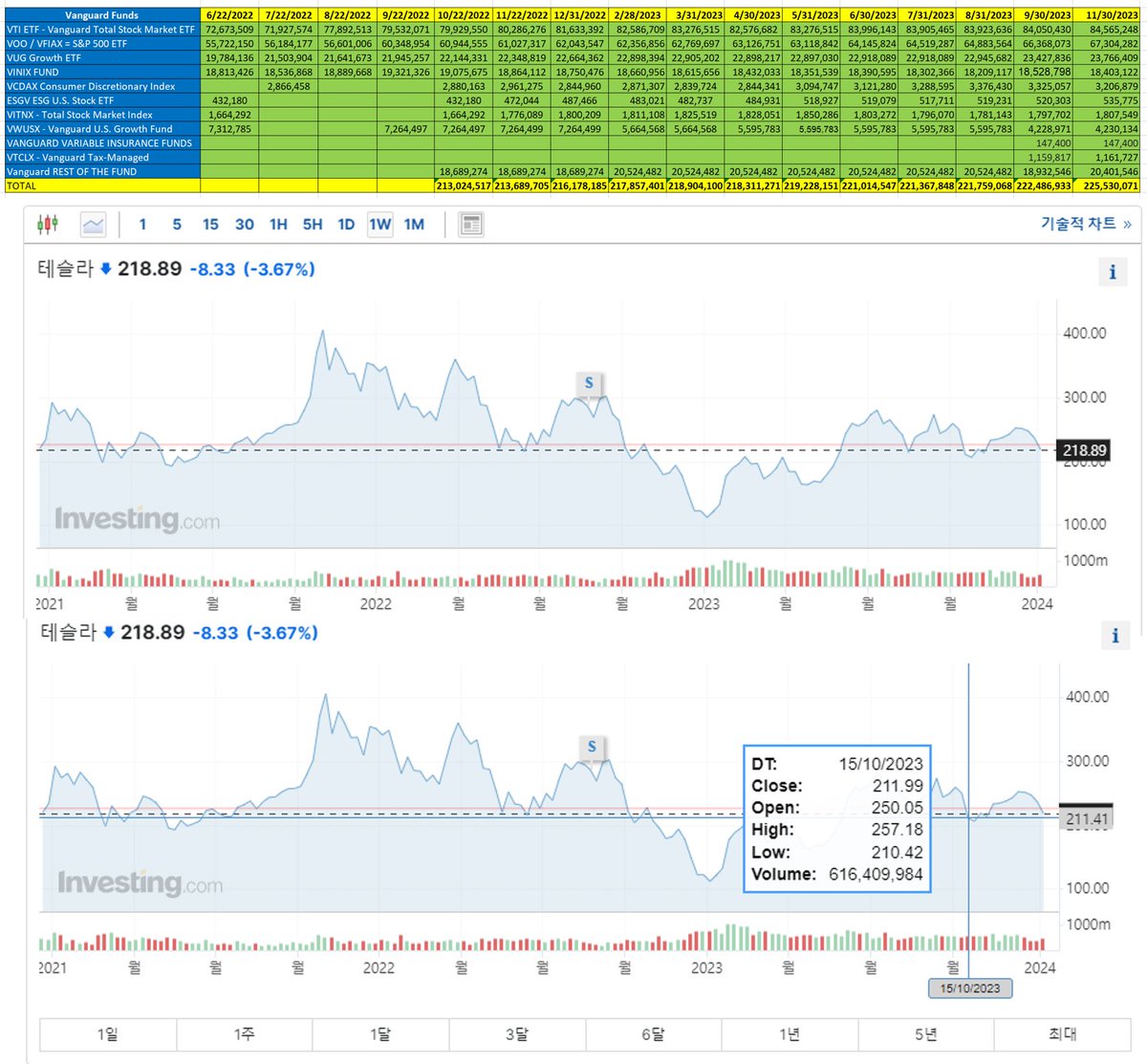
Task: Set the chart interval to 1 minute
Action: tap(142, 224)
